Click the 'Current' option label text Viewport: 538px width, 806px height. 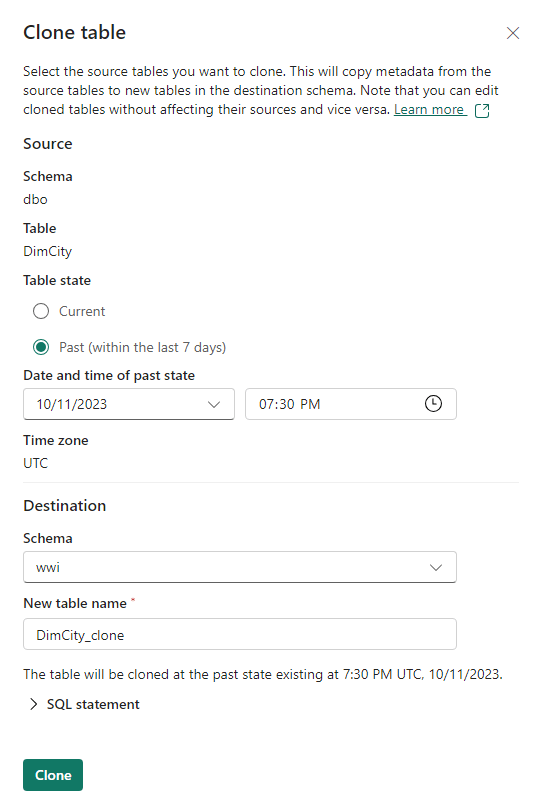82,312
